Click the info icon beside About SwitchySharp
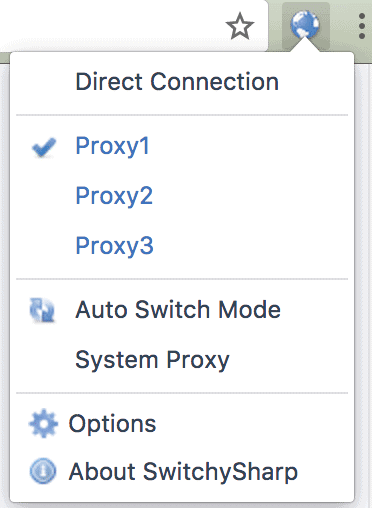Screen dimensions: 372x508 [x=43, y=471]
